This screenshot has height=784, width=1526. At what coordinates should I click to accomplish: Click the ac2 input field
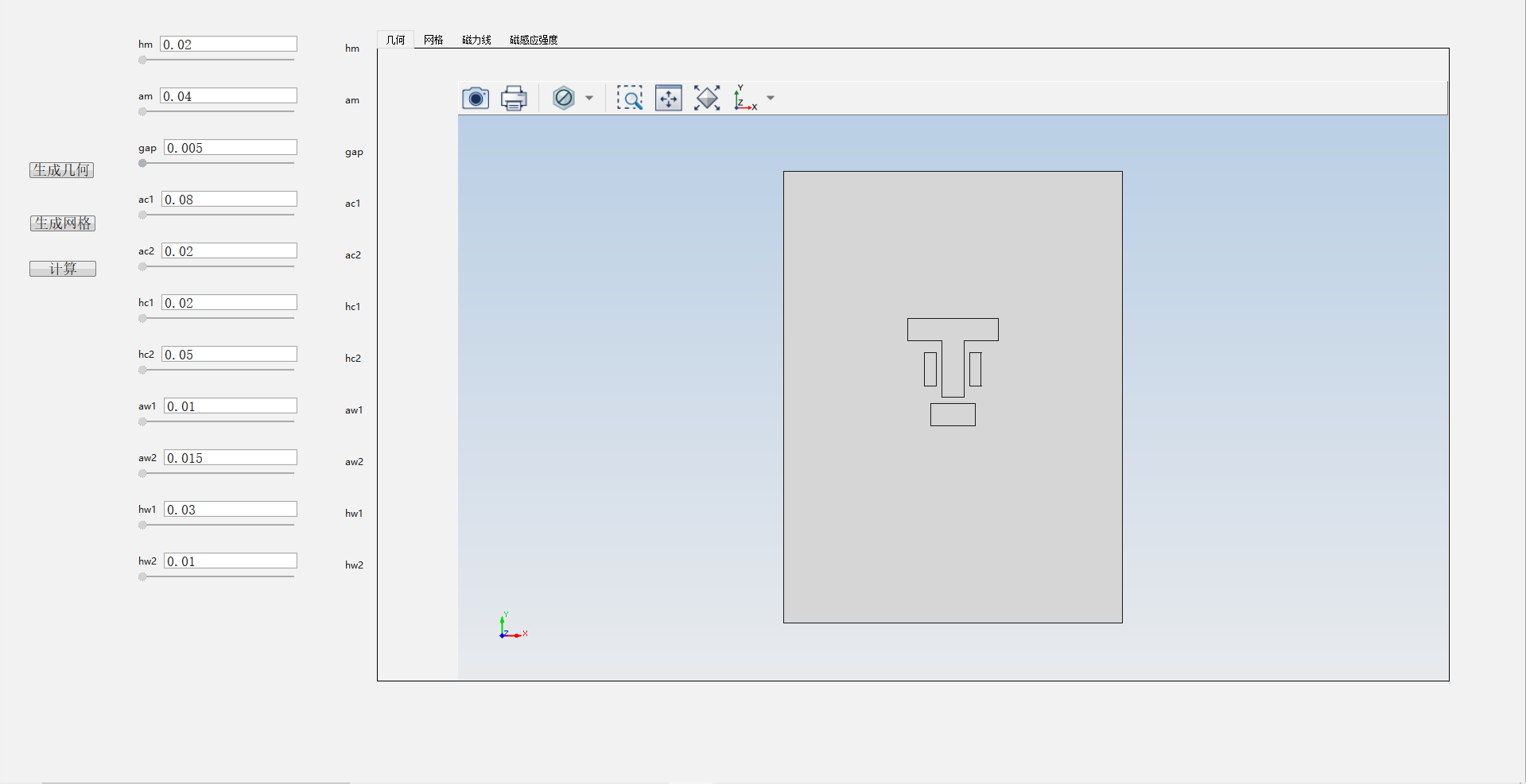230,251
